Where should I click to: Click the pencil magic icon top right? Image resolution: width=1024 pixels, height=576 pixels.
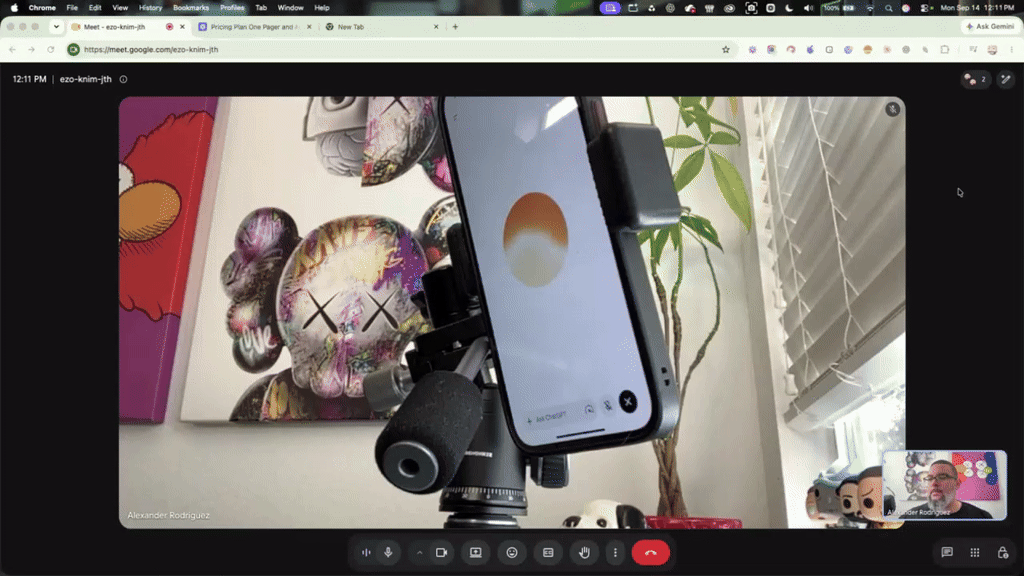(1006, 79)
